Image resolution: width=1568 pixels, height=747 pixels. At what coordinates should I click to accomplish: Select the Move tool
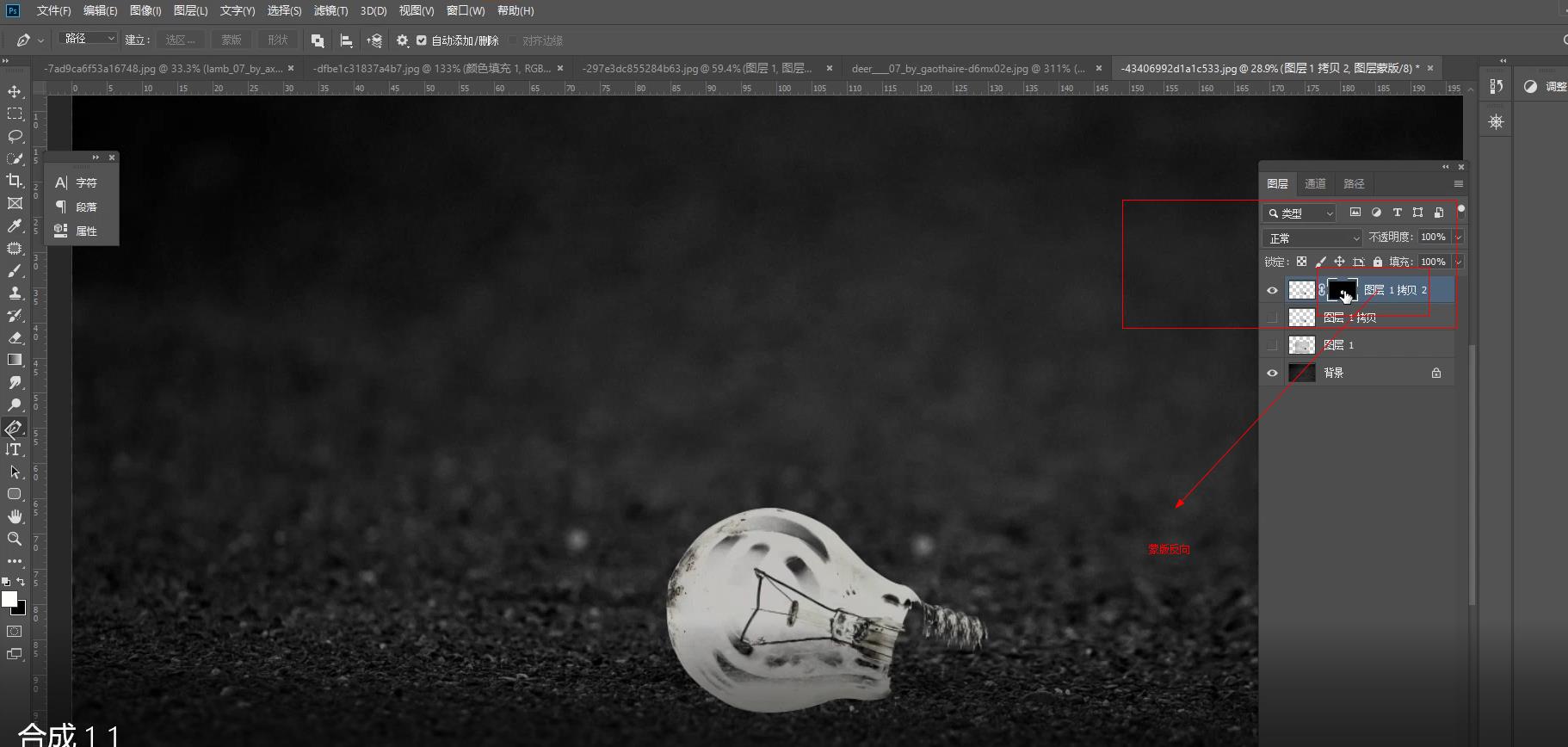pos(15,91)
